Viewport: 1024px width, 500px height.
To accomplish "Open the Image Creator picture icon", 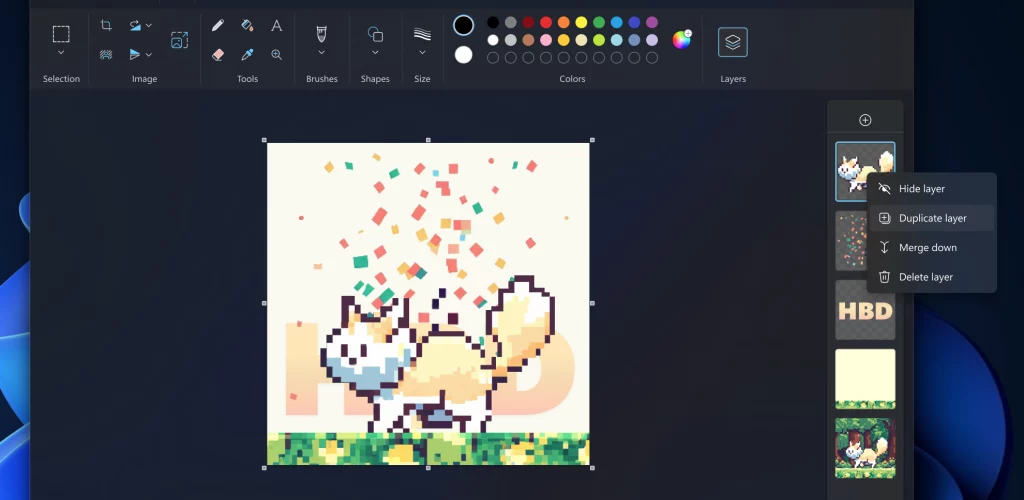I will pyautogui.click(x=179, y=40).
